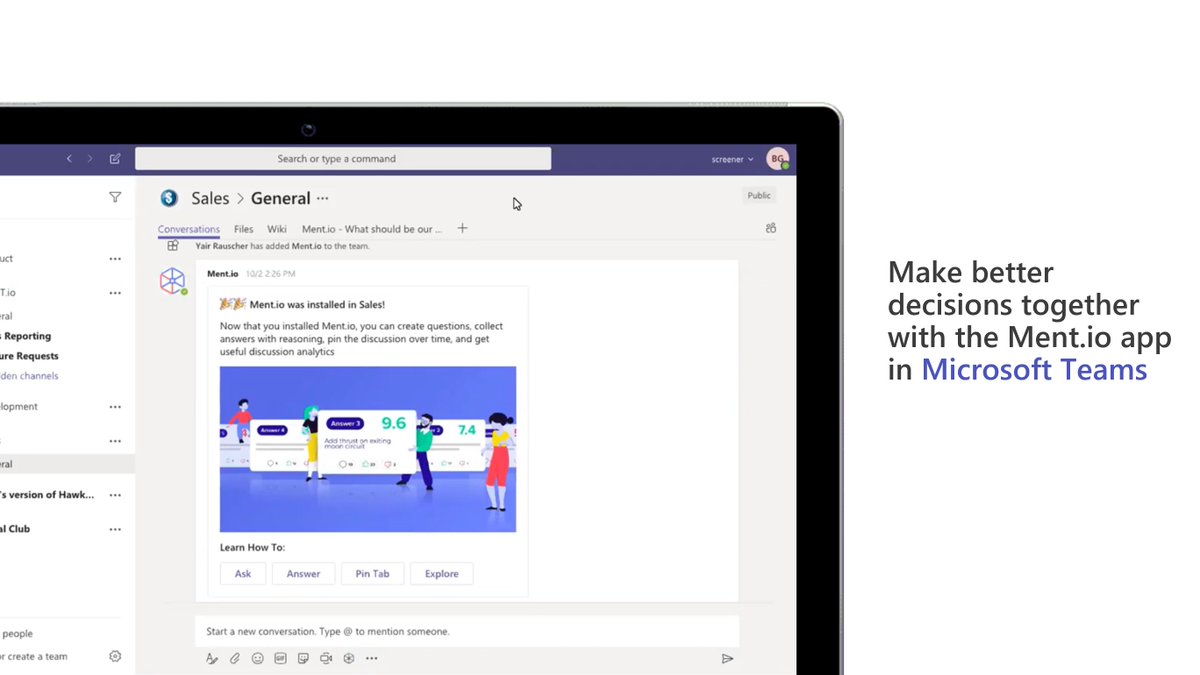Screen dimensions: 1200x675
Task: Open more options for 'version of Hawk' team
Action: [x=115, y=494]
